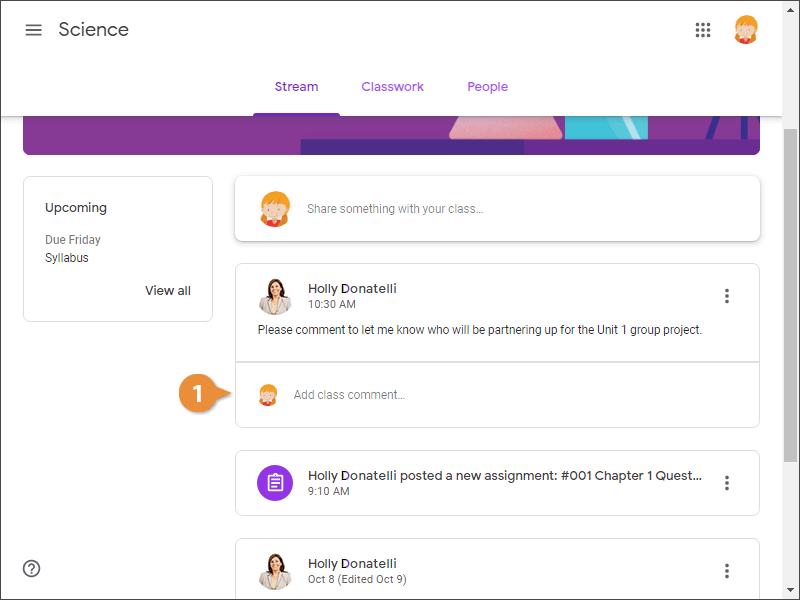The height and width of the screenshot is (600, 800).
Task: Click Holly Donatelli's photo on Oct 8 post
Action: pos(275,571)
